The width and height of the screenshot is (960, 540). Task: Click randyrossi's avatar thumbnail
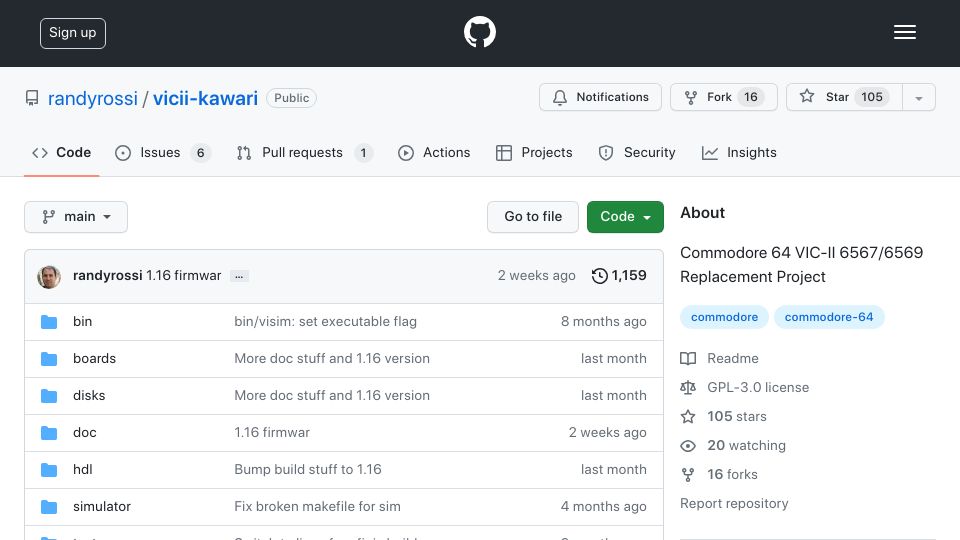[x=49, y=276]
